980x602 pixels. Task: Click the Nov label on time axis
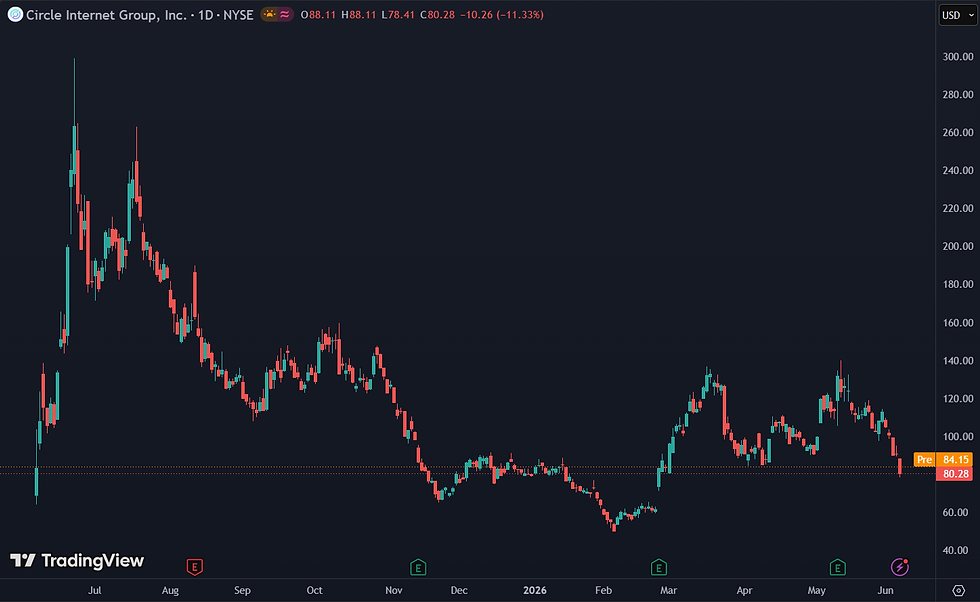[394, 590]
